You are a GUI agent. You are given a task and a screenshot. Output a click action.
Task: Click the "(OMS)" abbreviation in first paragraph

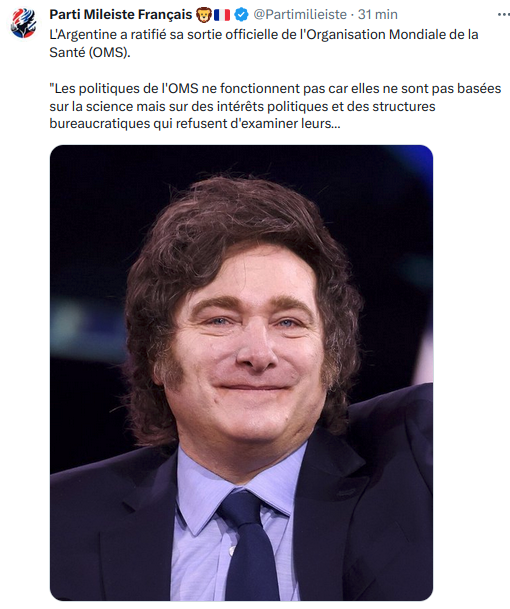pyautogui.click(x=109, y=52)
